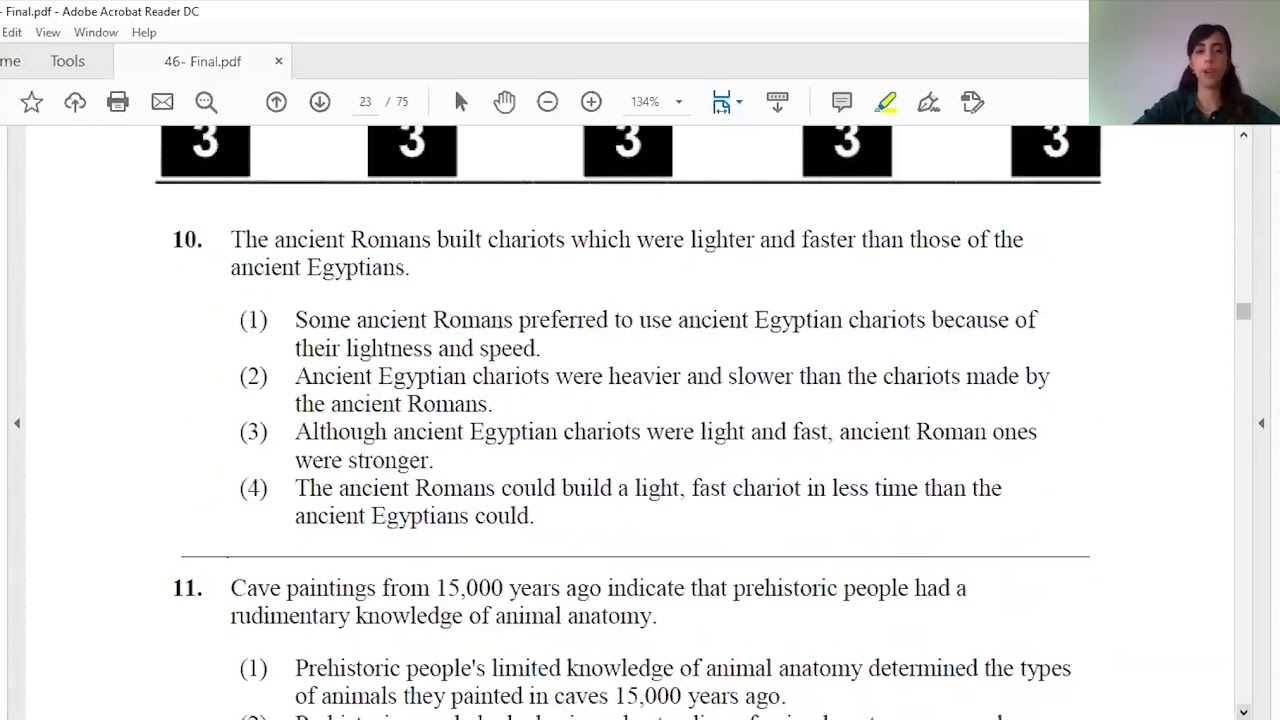Open the View menu

click(x=48, y=32)
